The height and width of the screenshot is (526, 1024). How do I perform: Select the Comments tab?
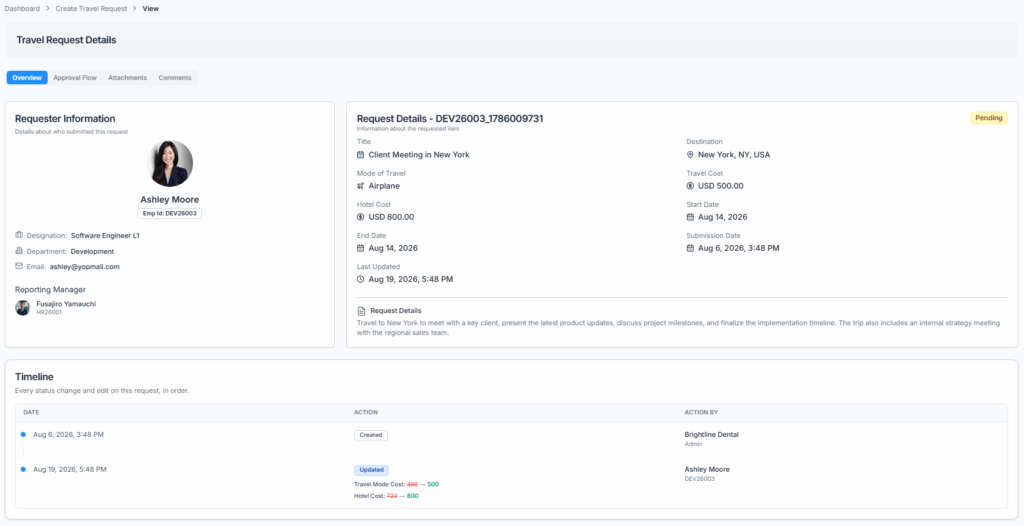click(x=175, y=78)
